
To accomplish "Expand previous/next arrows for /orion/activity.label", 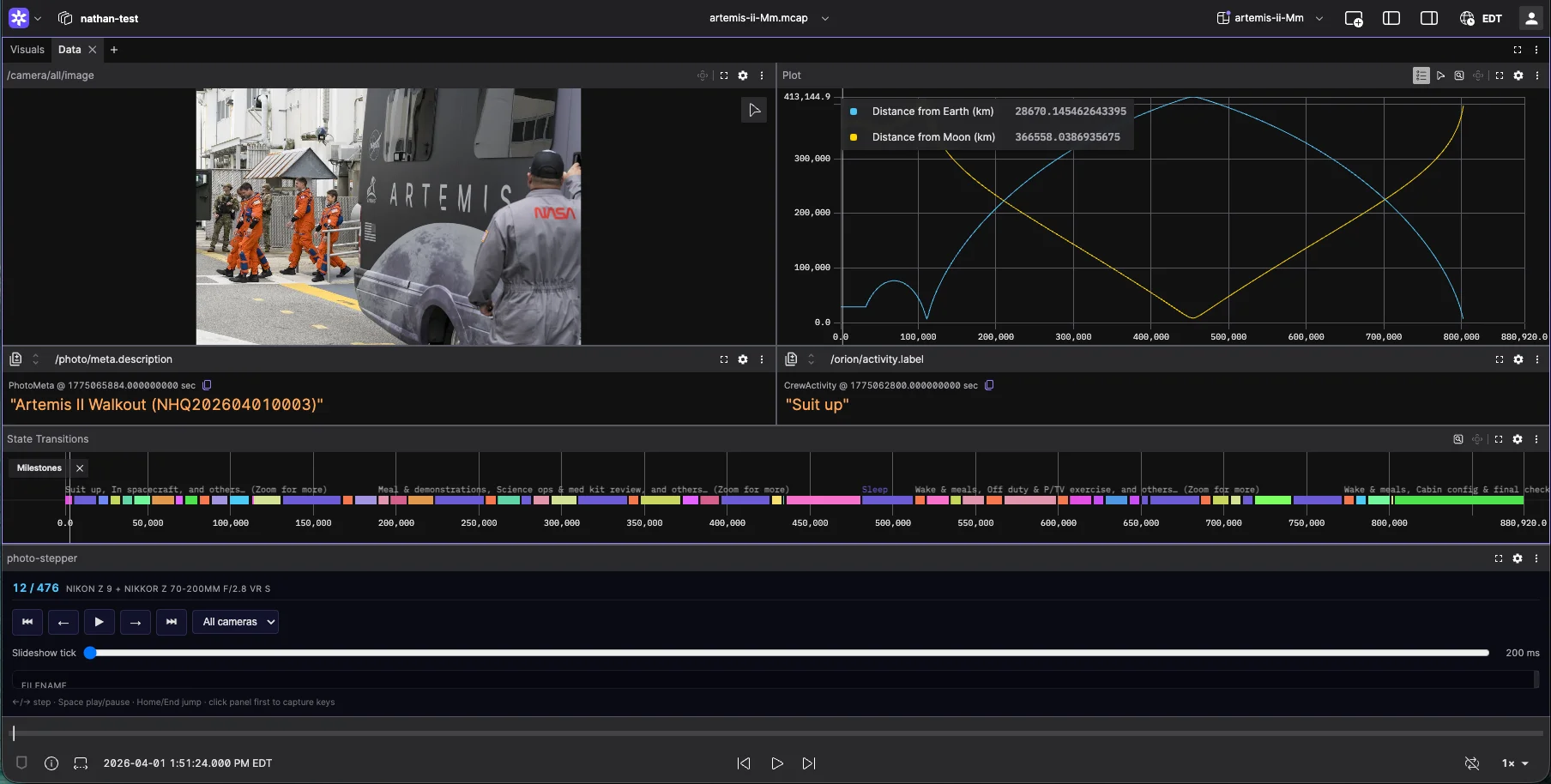I will click(x=812, y=359).
